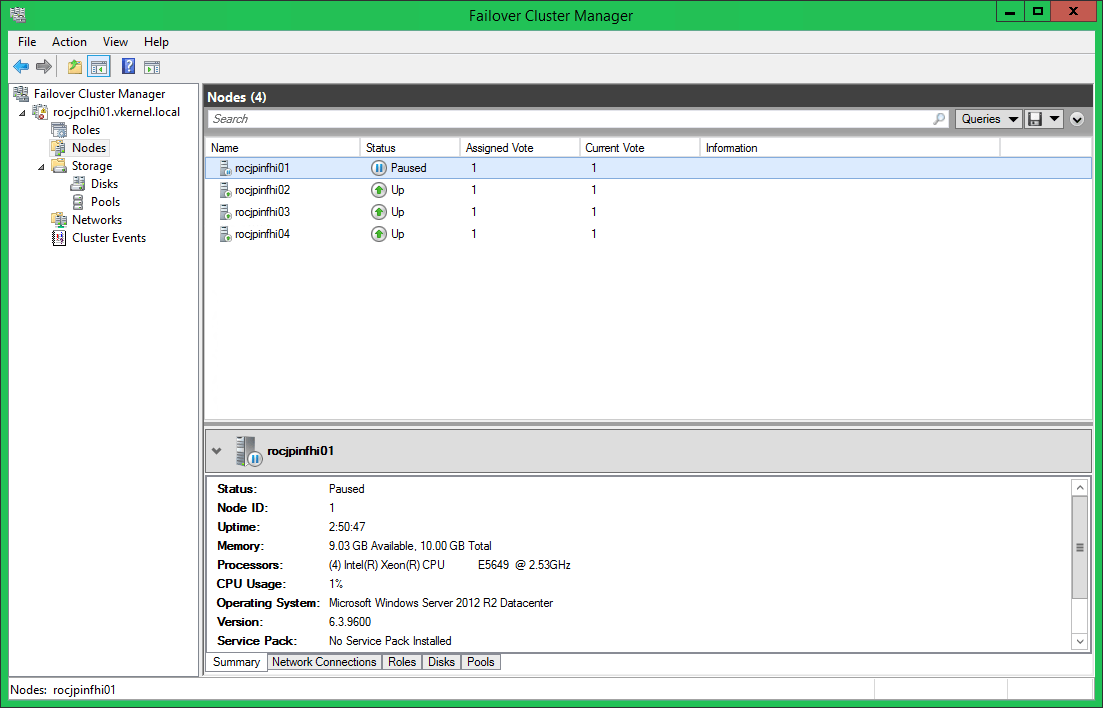This screenshot has height=708, width=1103.
Task: Click the green Up status icon for rocjpinfhi03
Action: pos(378,212)
